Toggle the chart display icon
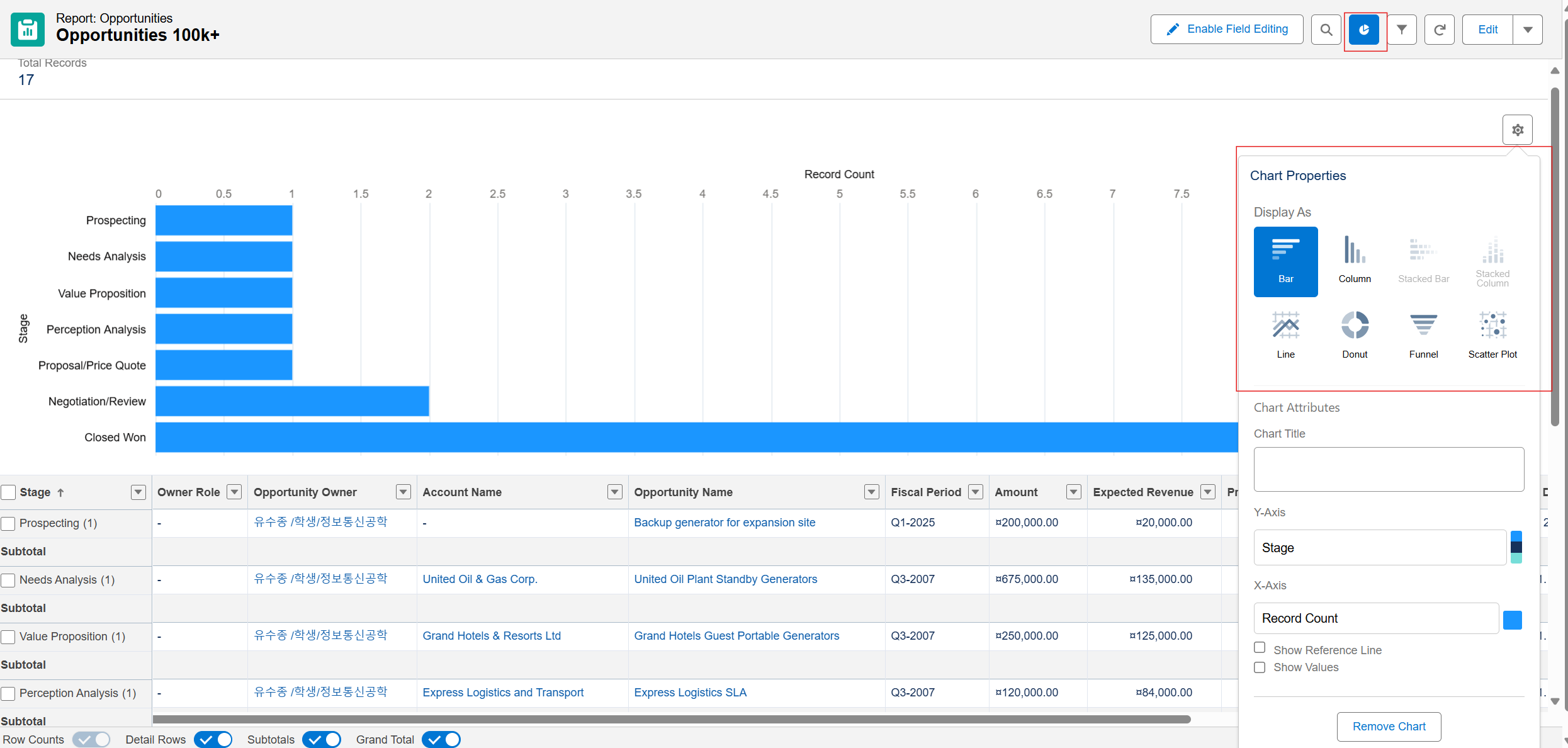 tap(1364, 30)
